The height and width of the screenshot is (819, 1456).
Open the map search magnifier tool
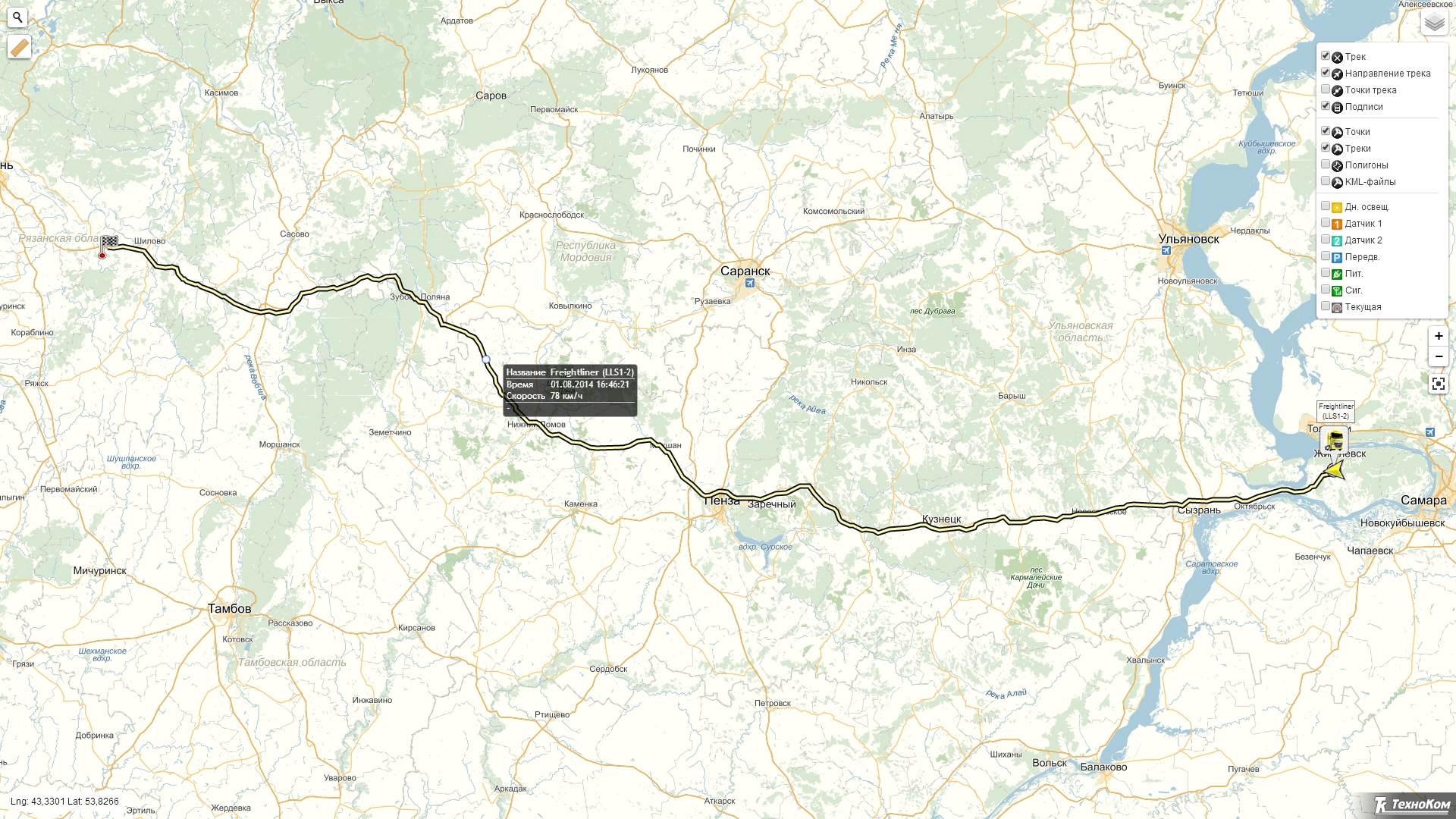coord(17,17)
